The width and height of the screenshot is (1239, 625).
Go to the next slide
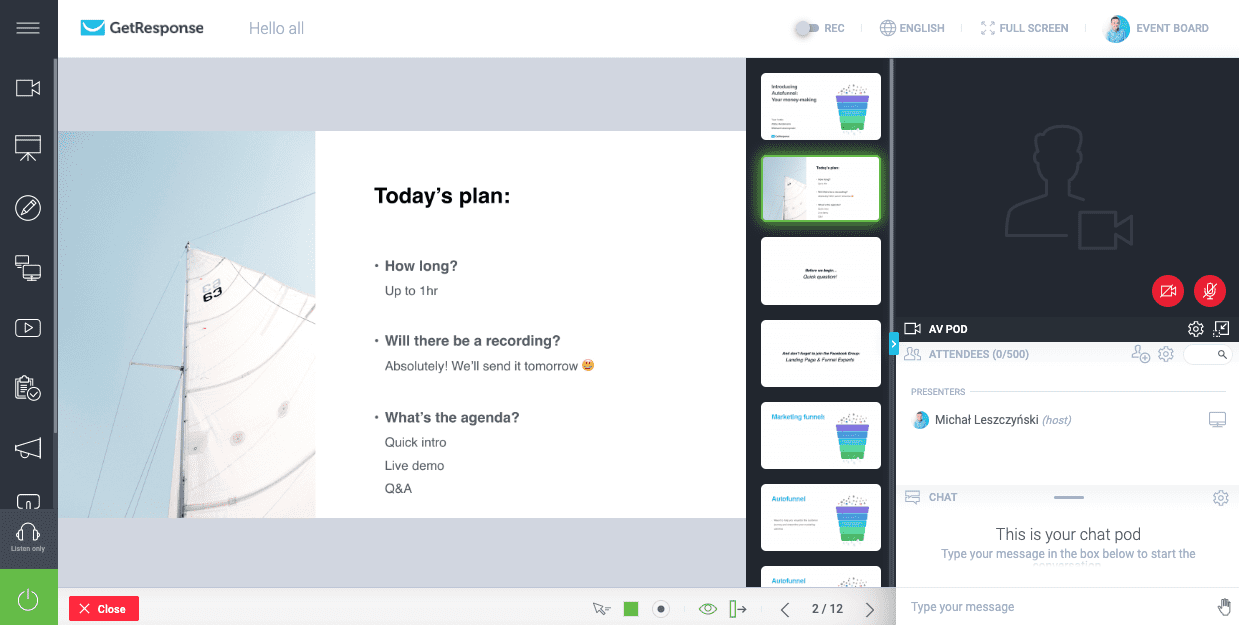(870, 609)
